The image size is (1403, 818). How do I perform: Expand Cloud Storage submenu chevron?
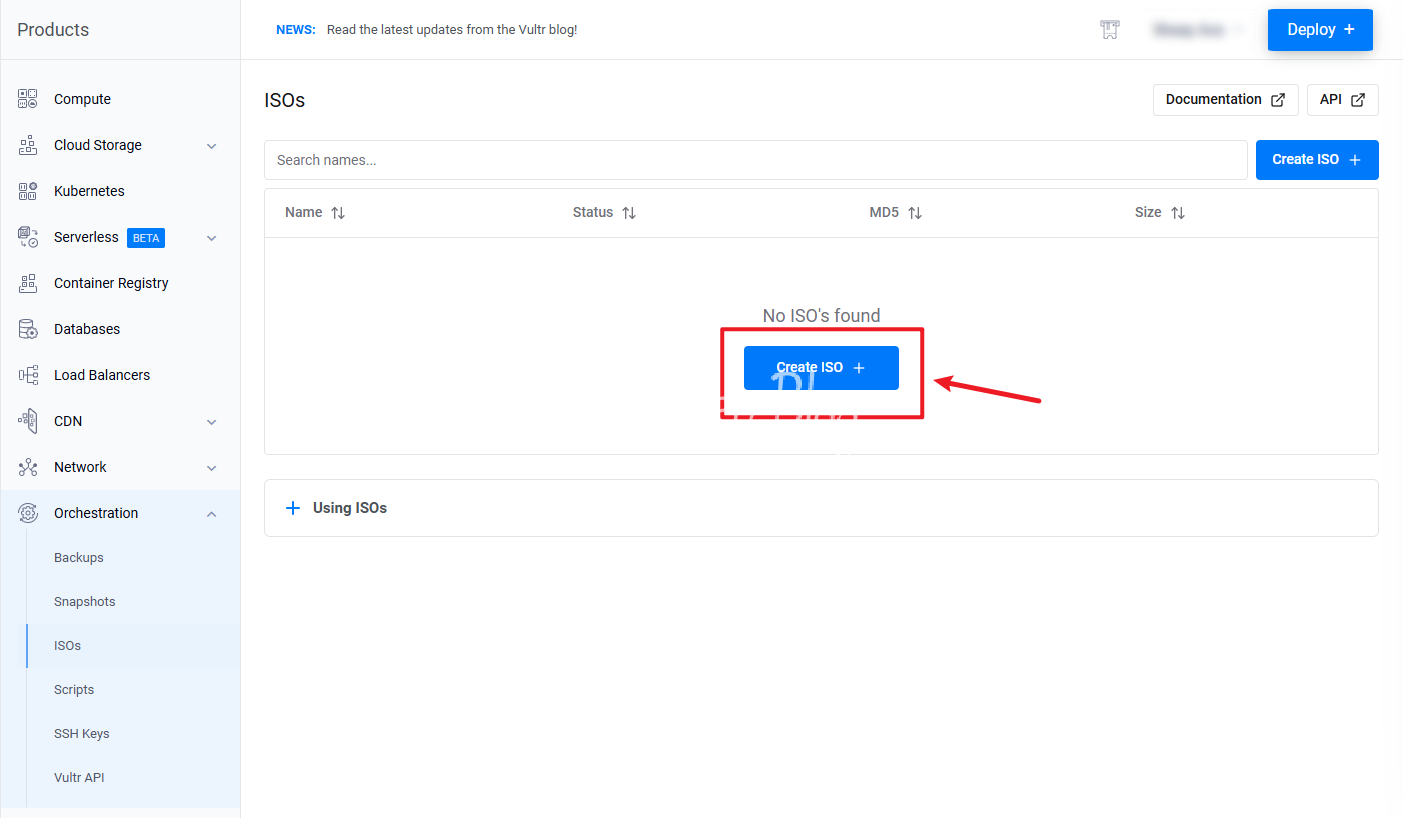pos(211,146)
